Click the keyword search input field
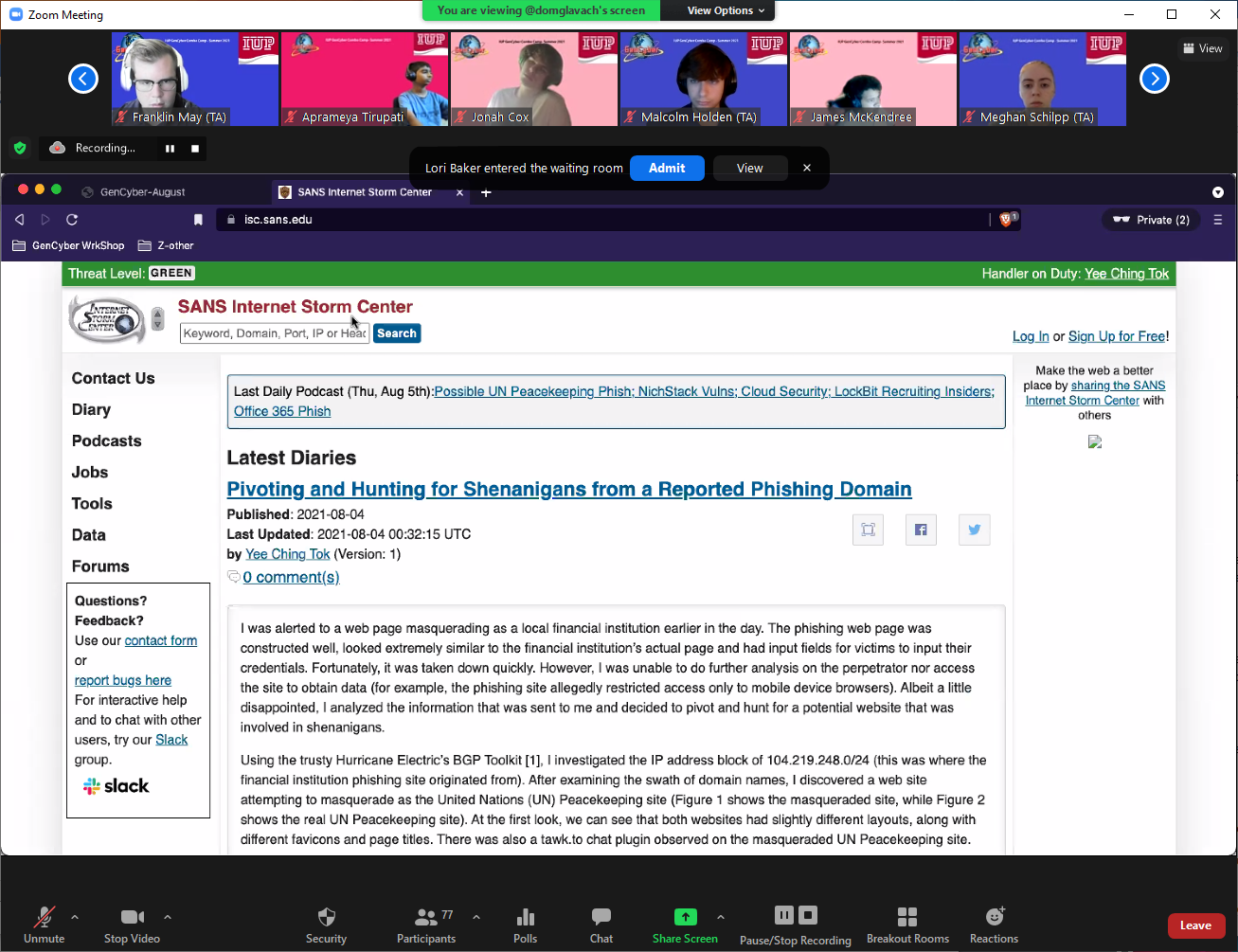The width and height of the screenshot is (1238, 952). [x=274, y=333]
